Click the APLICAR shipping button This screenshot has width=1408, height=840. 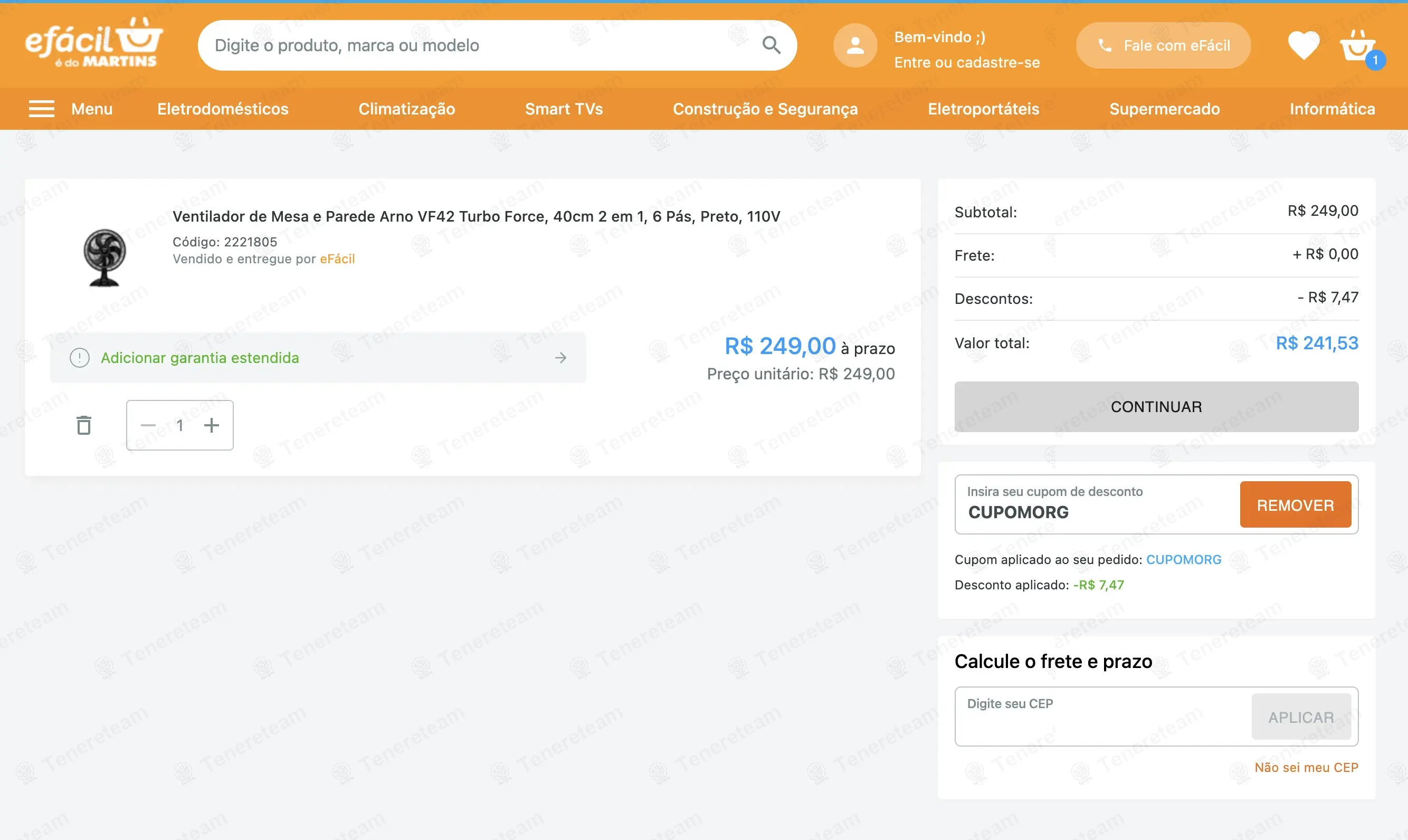1301,717
